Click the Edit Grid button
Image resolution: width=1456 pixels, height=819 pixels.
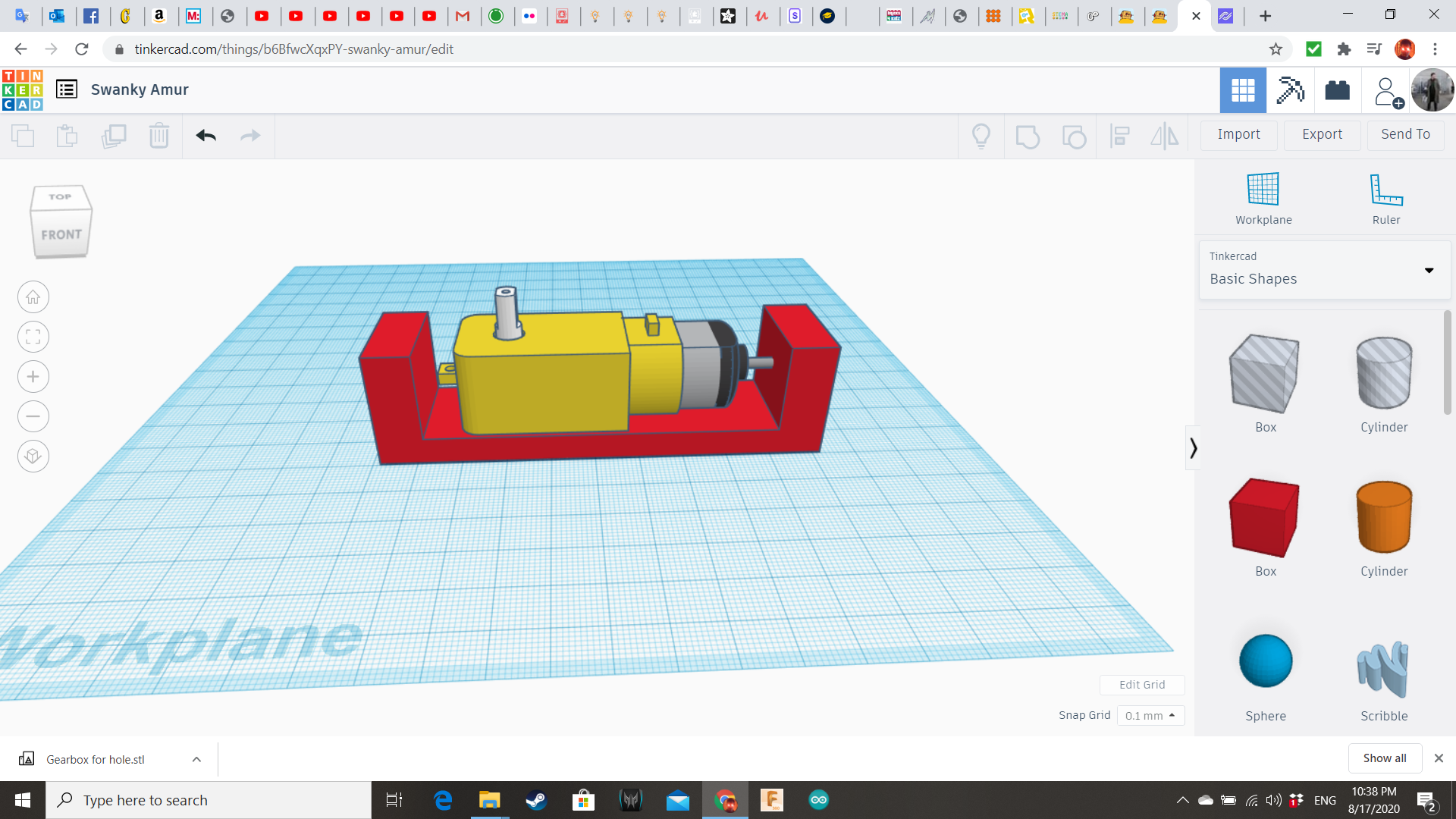(1142, 685)
